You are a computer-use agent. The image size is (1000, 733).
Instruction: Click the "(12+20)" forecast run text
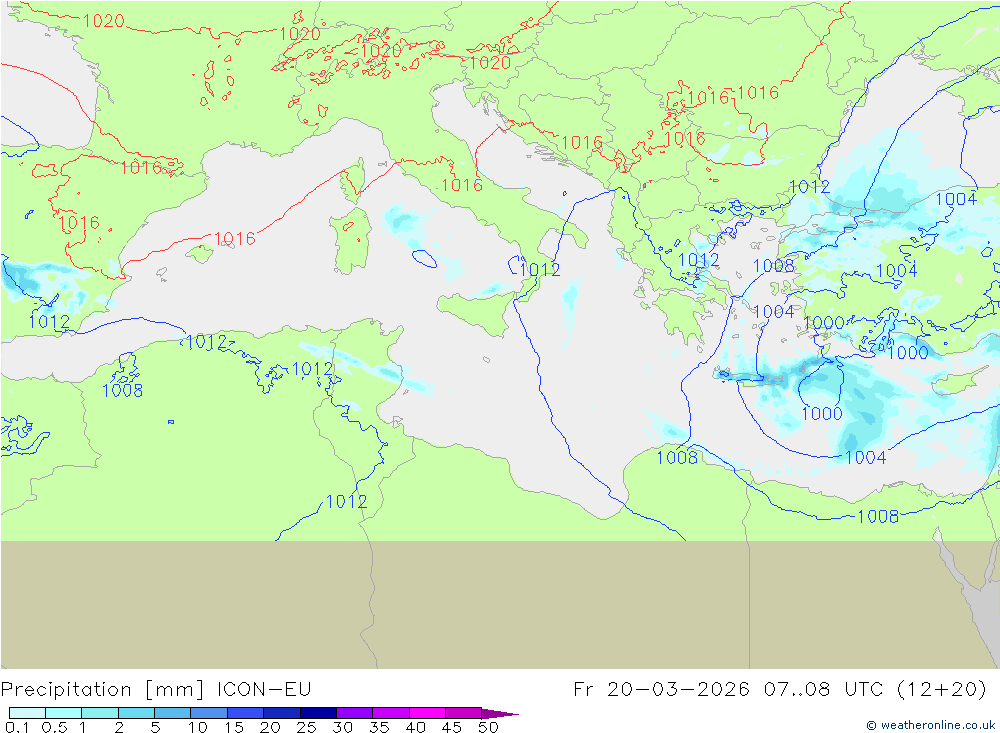941,690
